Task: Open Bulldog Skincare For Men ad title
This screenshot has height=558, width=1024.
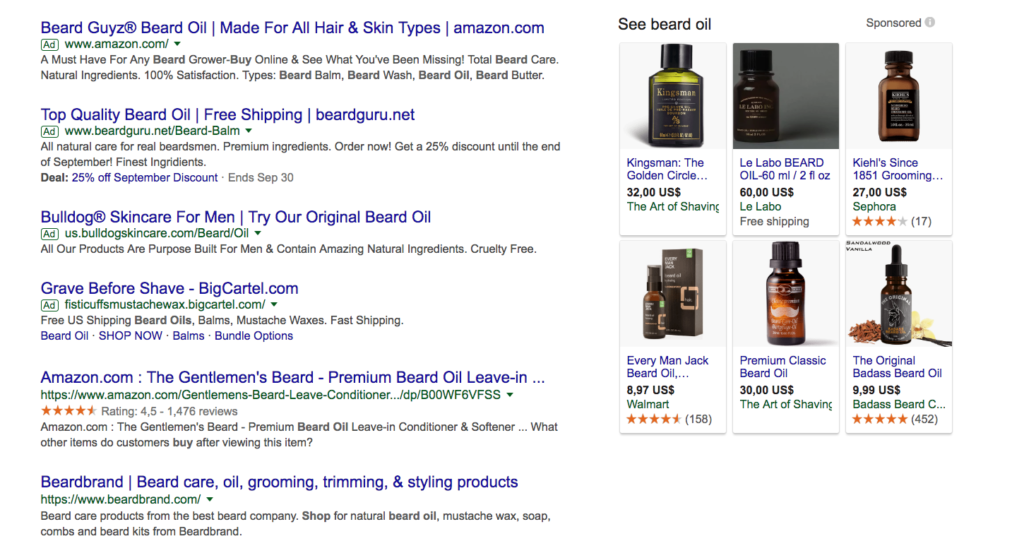Action: pos(235,217)
